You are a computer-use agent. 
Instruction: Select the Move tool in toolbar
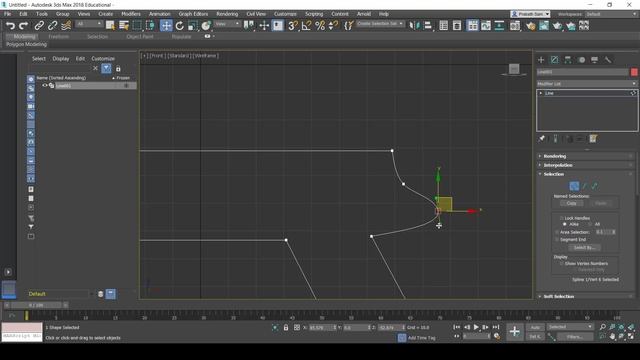tap(166, 26)
